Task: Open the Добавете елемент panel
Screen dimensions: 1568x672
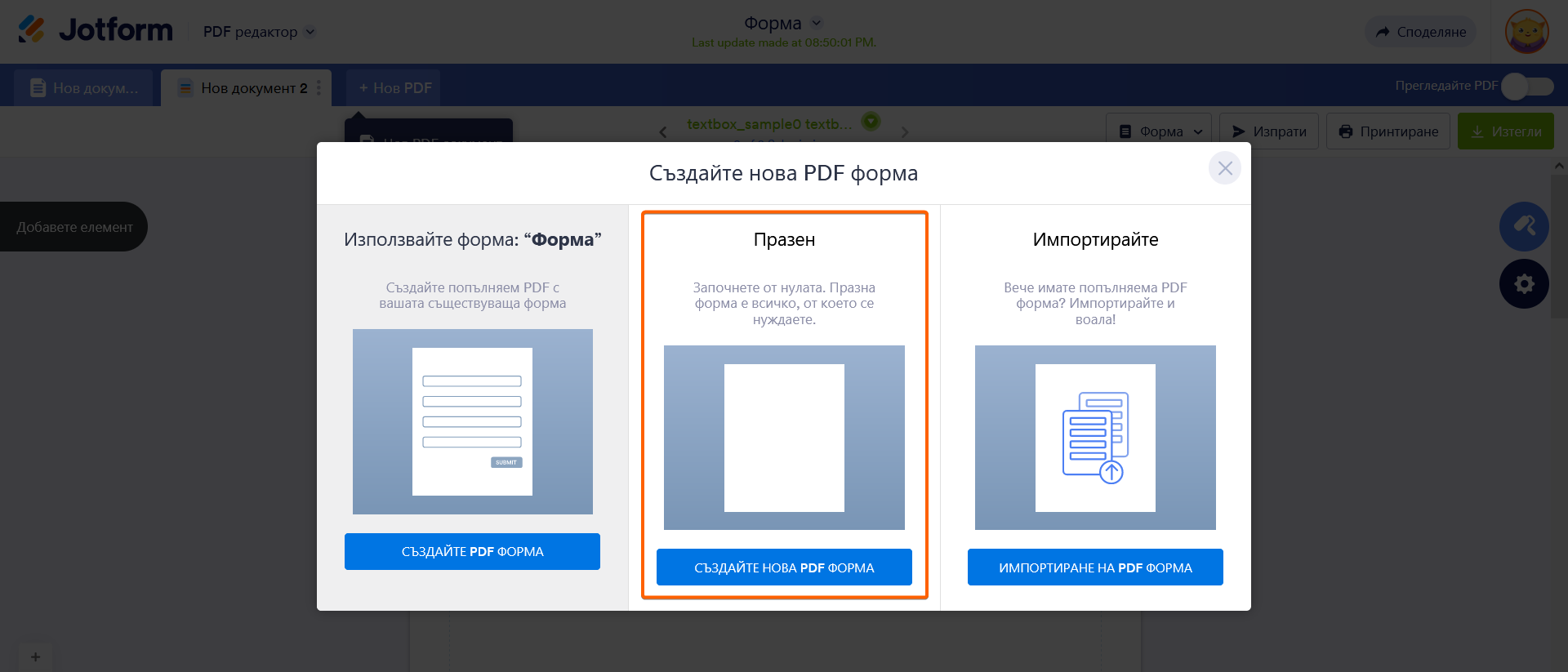Action: click(x=73, y=227)
